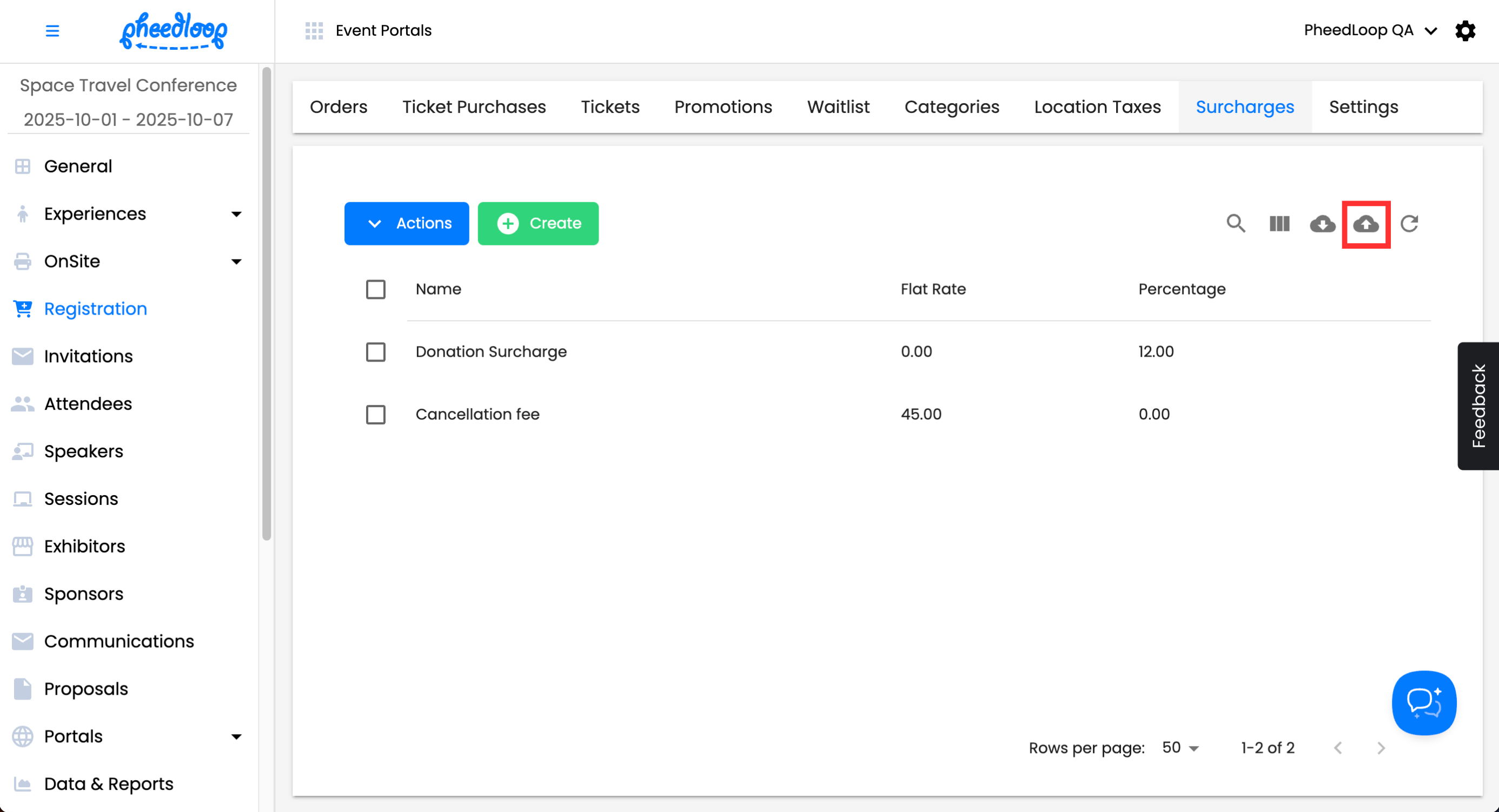Expand the Experiences sidebar section
1499x812 pixels.
[236, 214]
